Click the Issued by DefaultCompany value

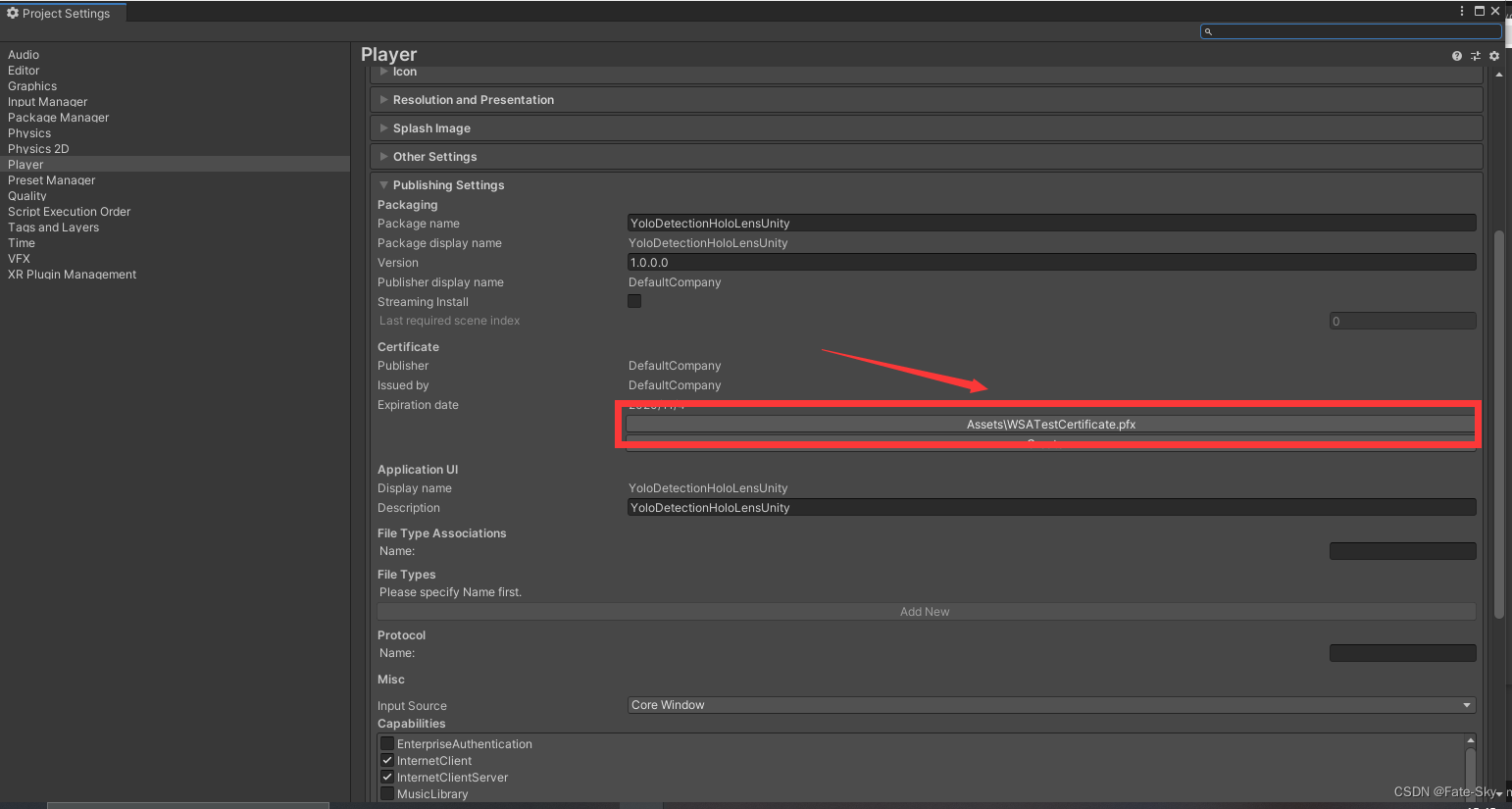coord(675,385)
